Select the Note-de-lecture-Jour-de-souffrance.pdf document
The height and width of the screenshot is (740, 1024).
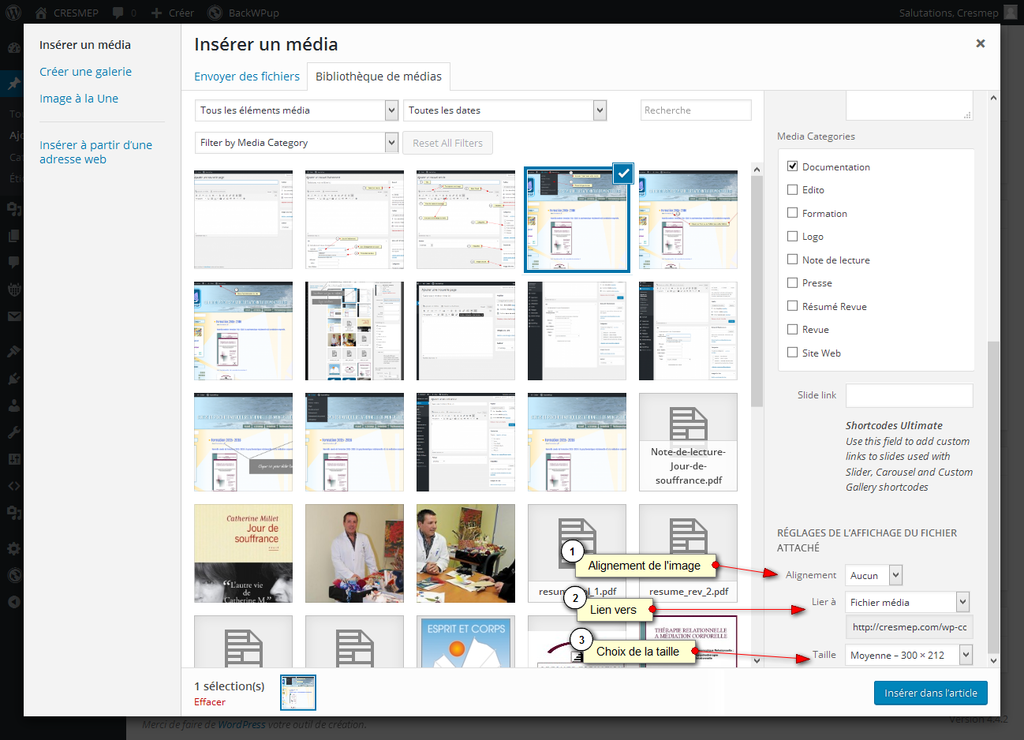click(688, 442)
